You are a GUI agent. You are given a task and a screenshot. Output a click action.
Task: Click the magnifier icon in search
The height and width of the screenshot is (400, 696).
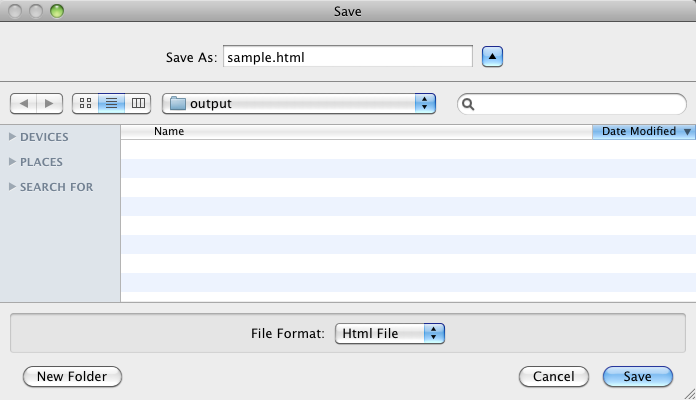[468, 104]
